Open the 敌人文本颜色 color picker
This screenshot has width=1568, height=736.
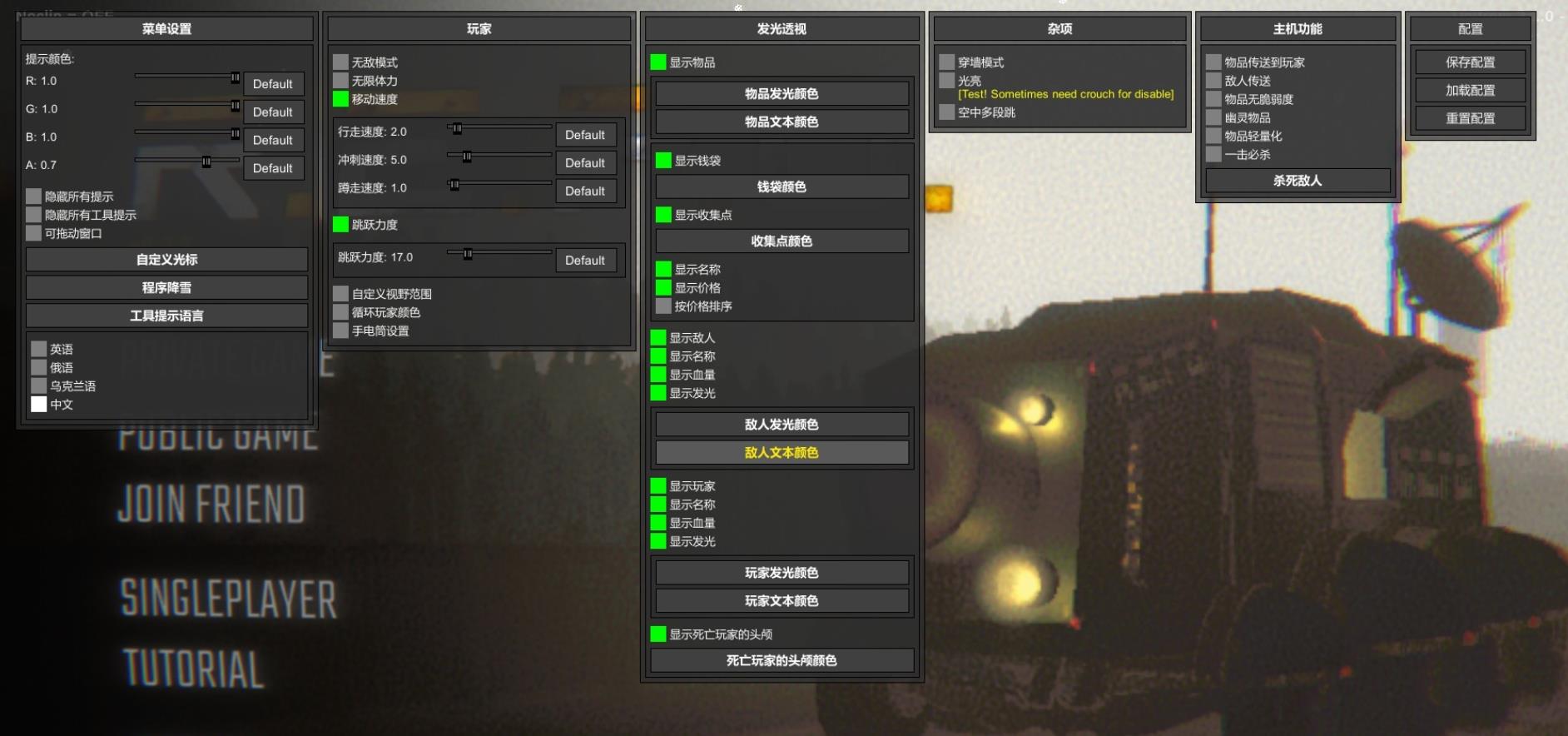tap(782, 453)
